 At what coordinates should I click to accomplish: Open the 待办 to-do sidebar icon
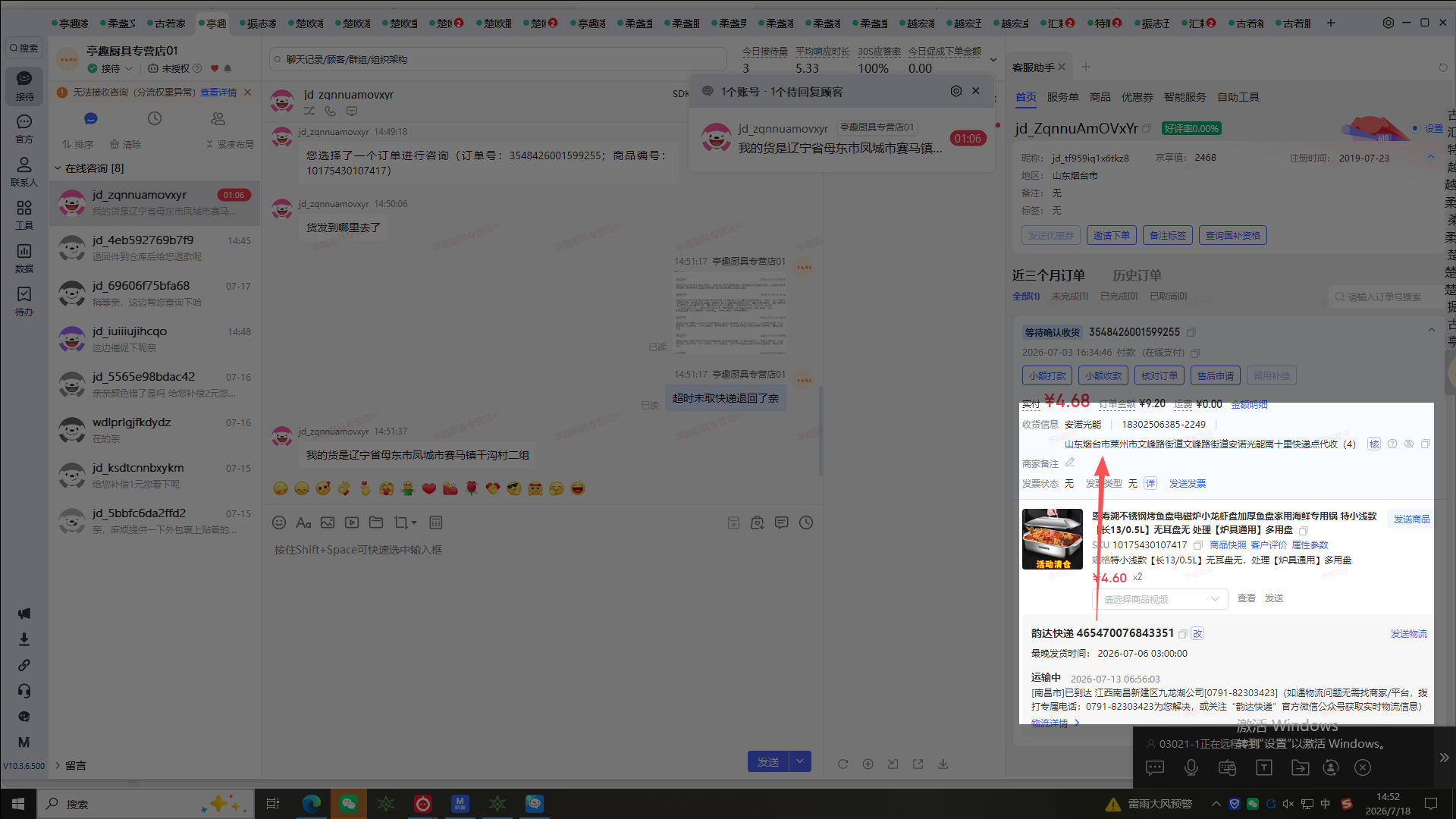point(24,301)
